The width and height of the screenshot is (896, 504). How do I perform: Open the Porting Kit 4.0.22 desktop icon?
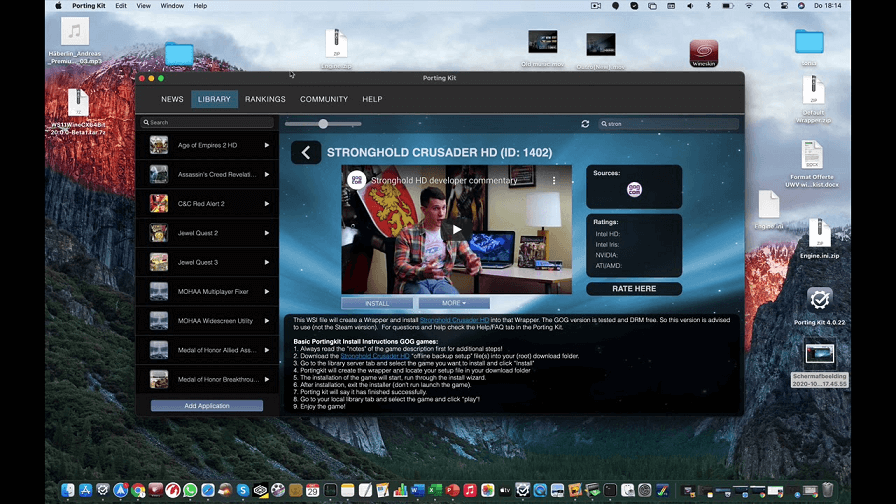point(819,300)
